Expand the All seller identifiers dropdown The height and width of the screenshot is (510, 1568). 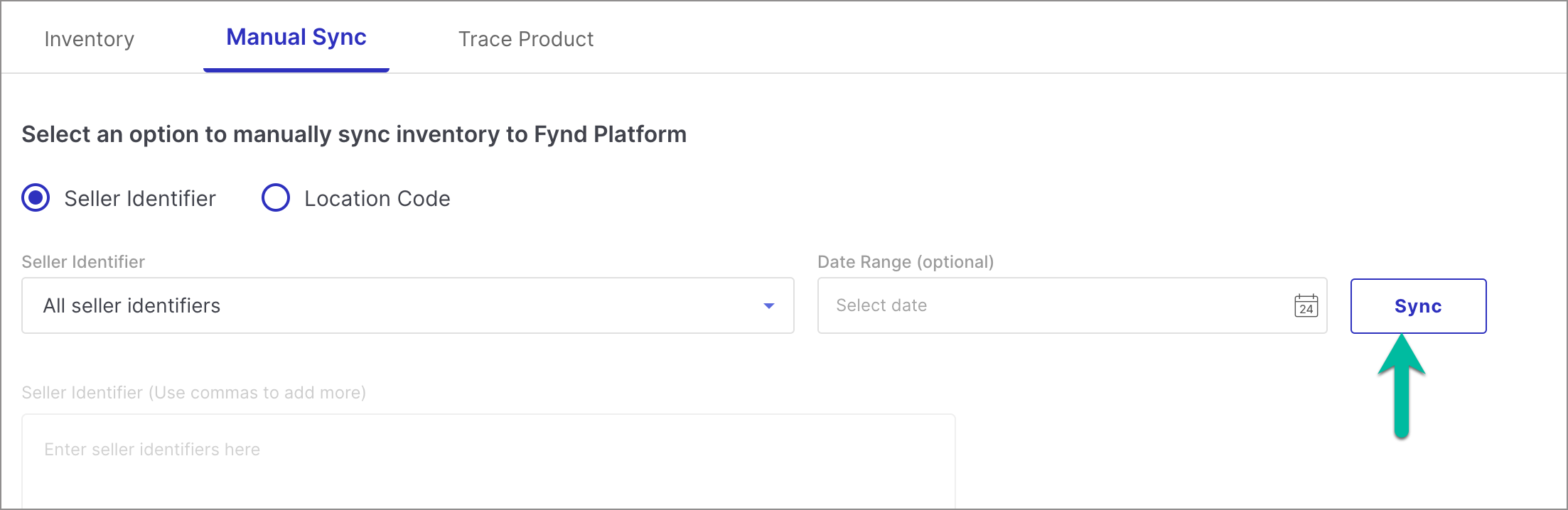(x=408, y=305)
